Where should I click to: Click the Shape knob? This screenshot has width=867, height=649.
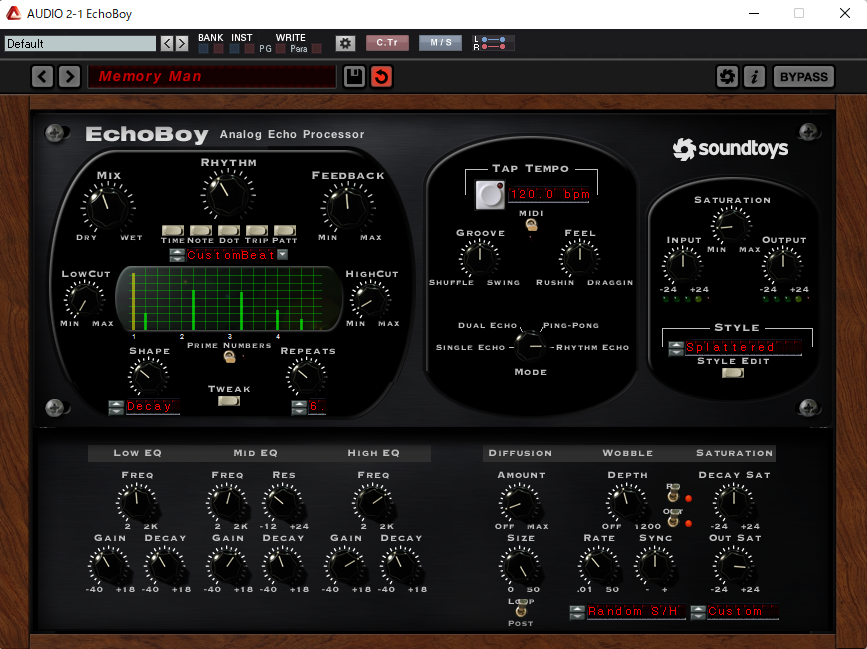coord(148,377)
